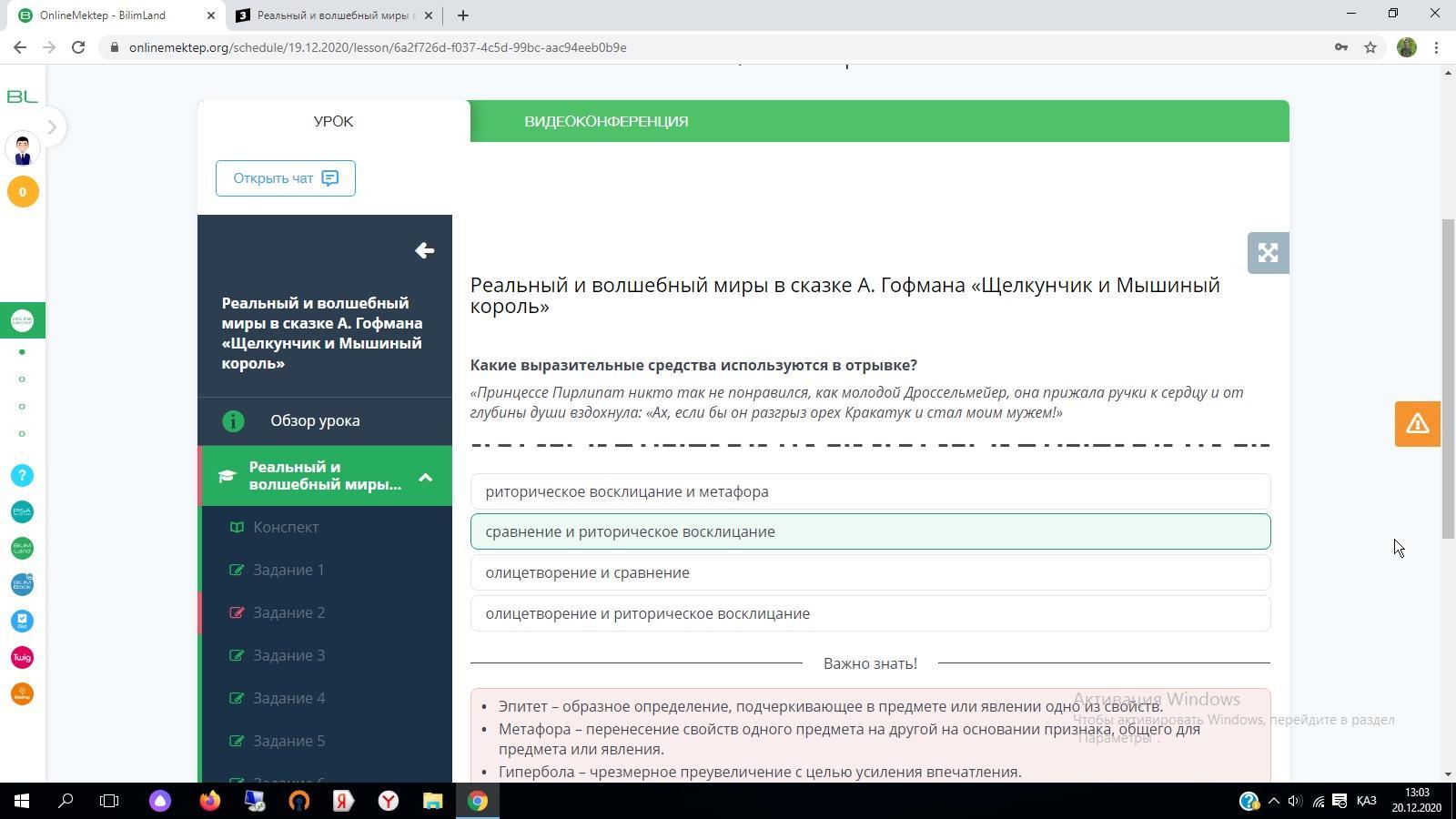
Task: Open Task View on taskbar
Action: point(109,801)
